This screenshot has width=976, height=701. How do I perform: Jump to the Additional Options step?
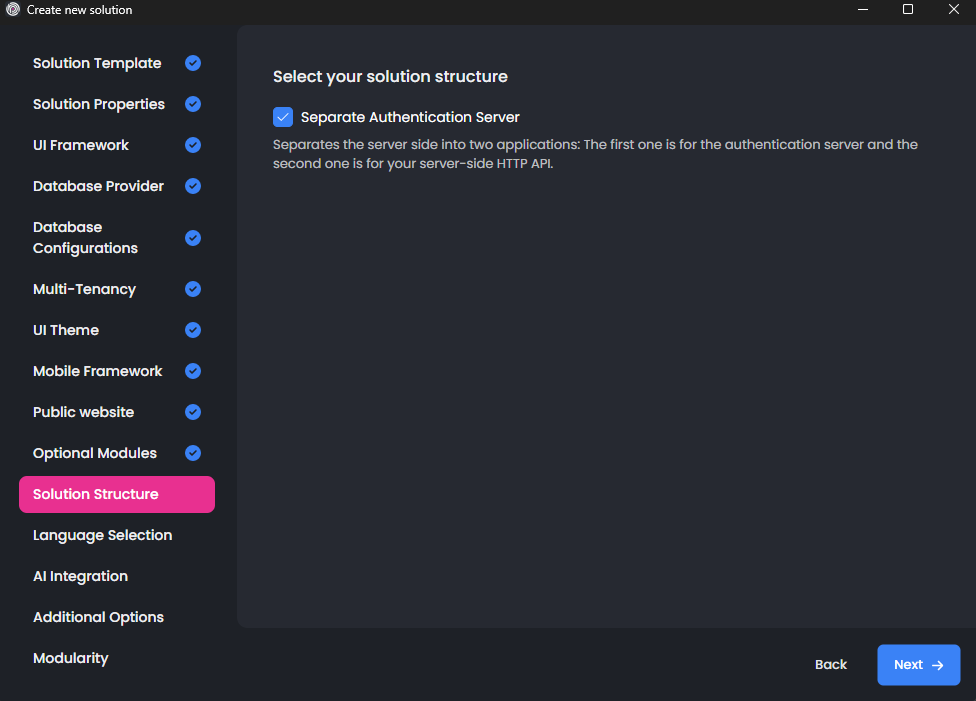point(98,617)
